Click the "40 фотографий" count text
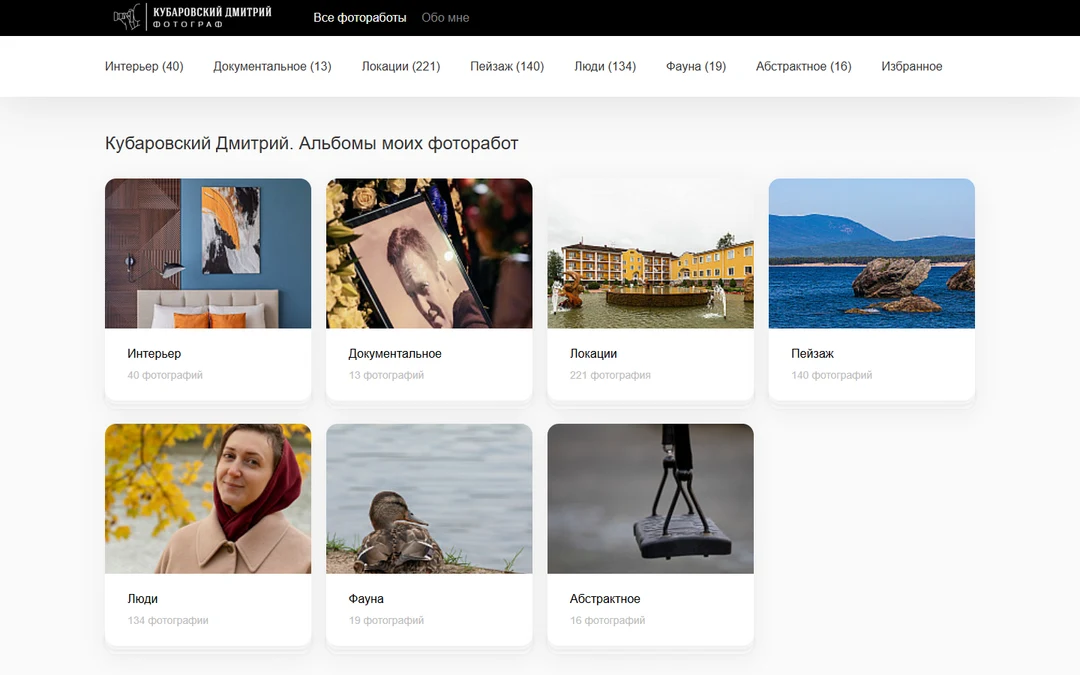Viewport: 1080px width, 675px height. point(165,375)
